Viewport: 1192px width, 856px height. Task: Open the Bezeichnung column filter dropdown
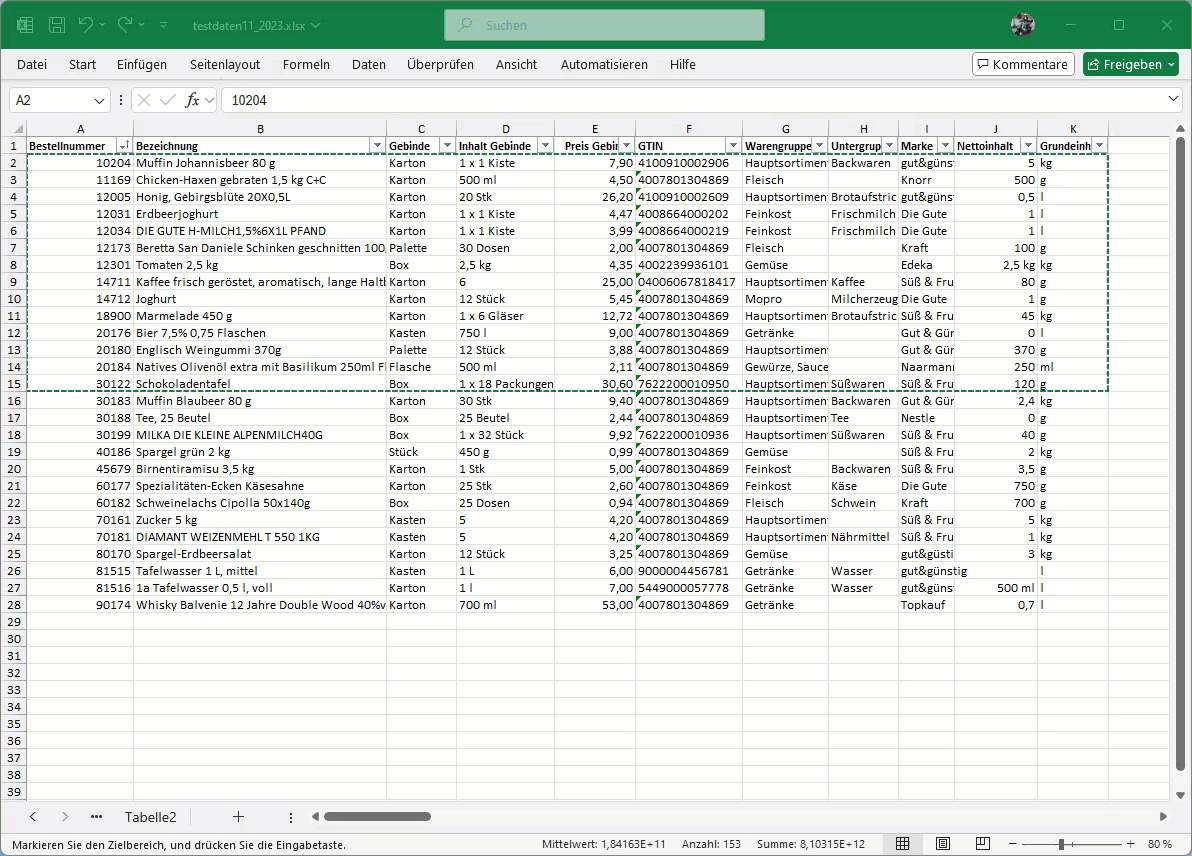point(377,146)
